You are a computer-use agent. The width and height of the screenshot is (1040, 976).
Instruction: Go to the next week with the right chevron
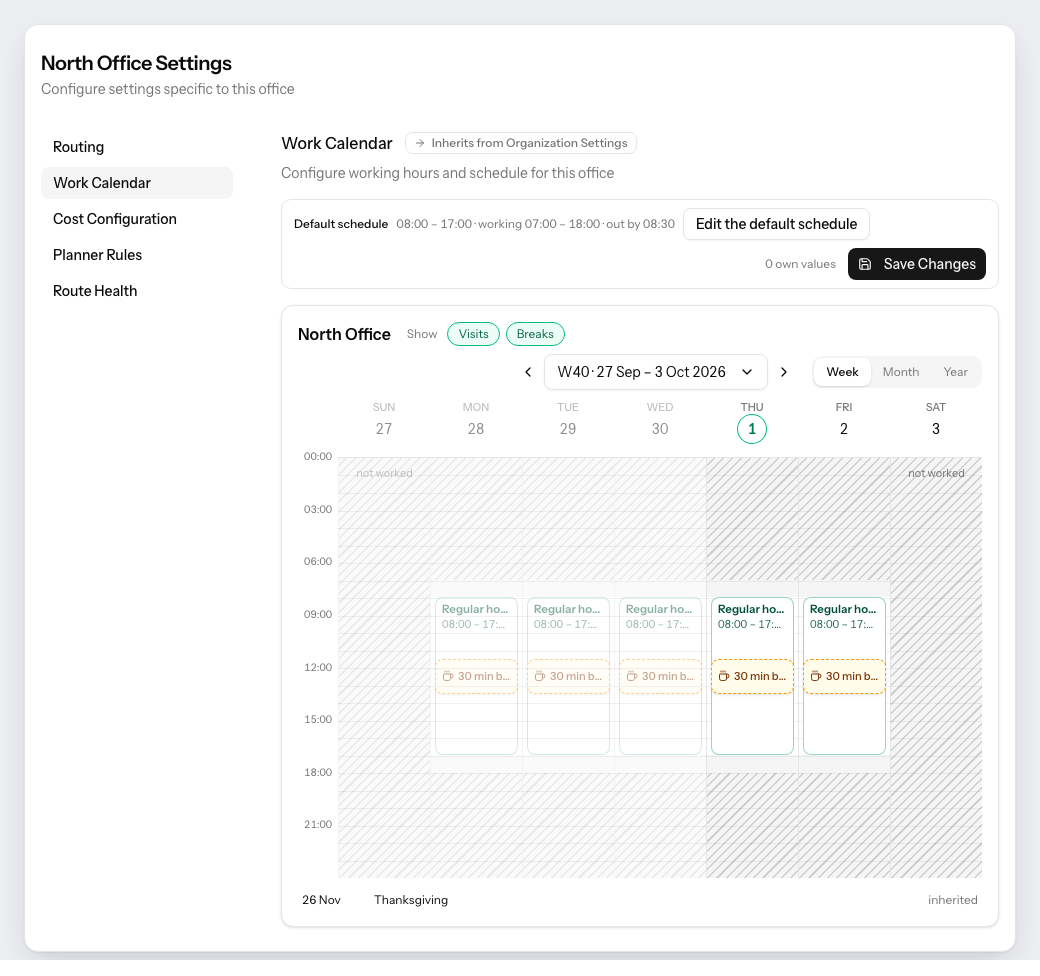(x=784, y=372)
